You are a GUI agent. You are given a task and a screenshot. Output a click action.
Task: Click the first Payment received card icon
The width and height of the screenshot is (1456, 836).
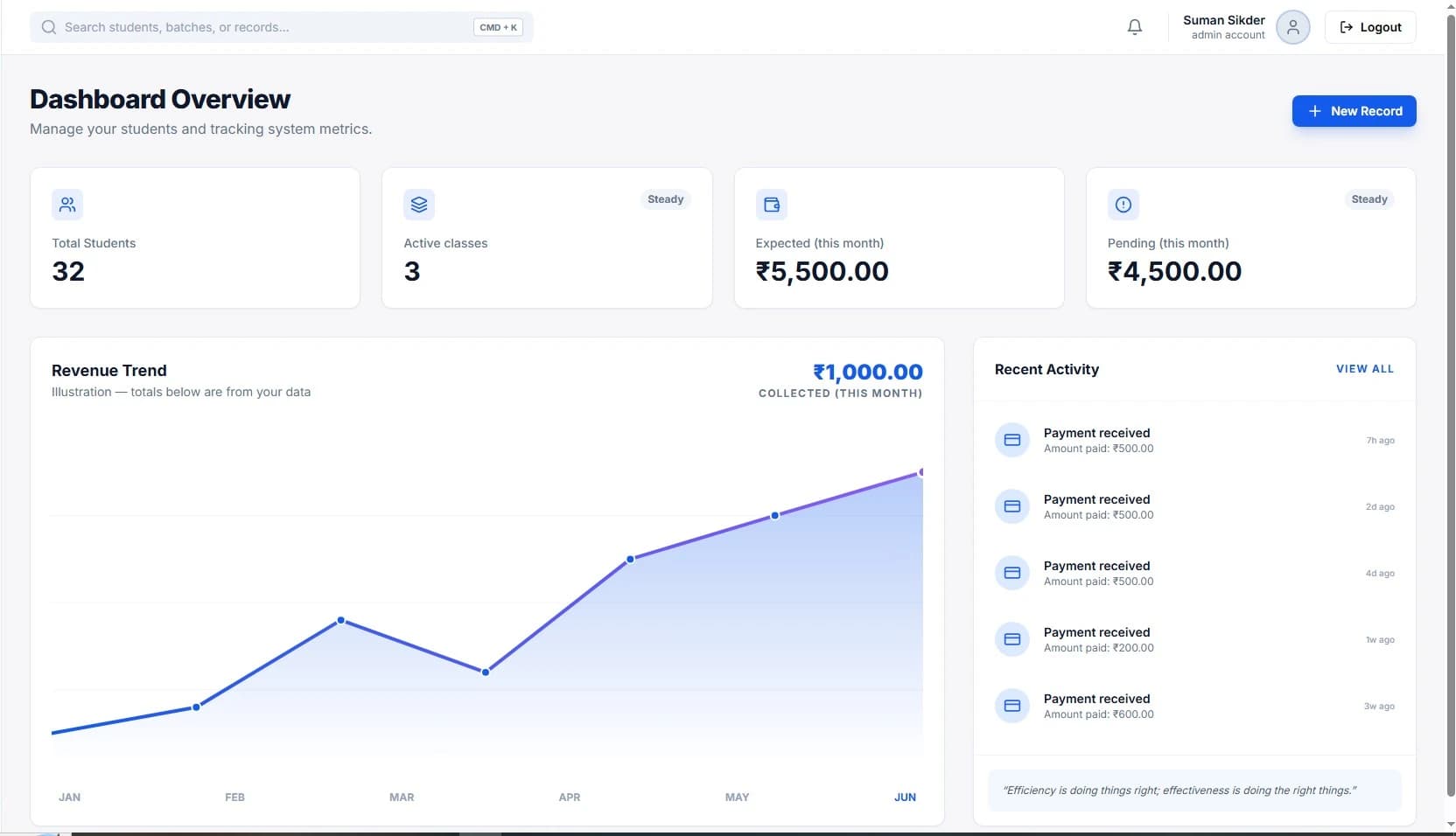[x=1011, y=440]
